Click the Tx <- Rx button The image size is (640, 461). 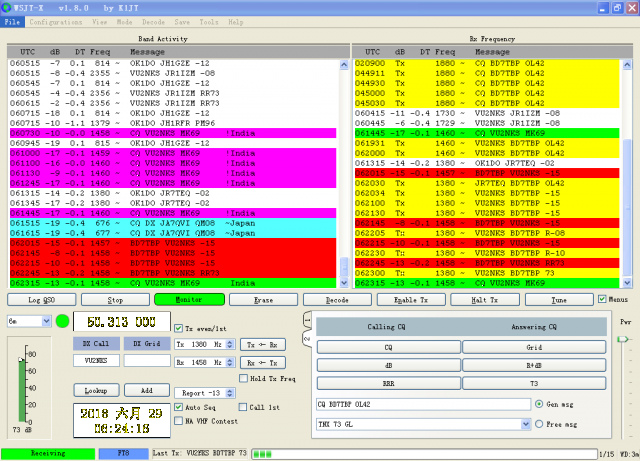tap(262, 345)
